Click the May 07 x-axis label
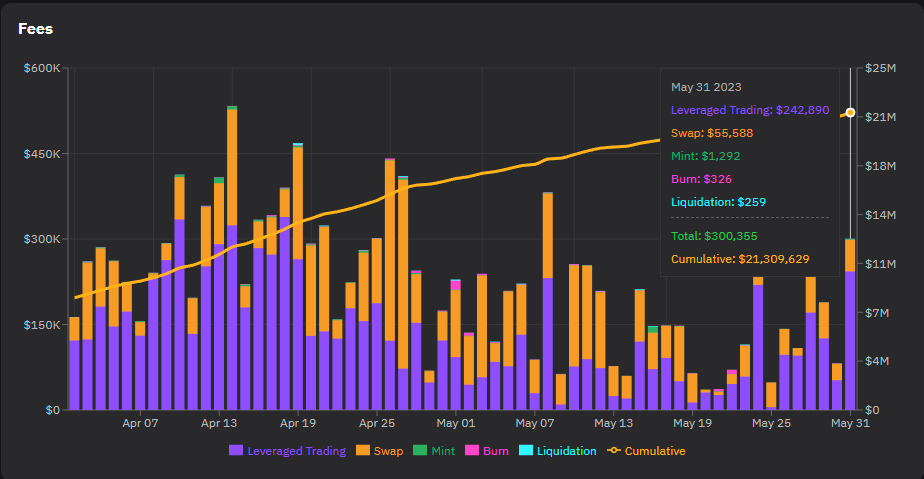Screen dimensions: 924x479 (x=534, y=423)
